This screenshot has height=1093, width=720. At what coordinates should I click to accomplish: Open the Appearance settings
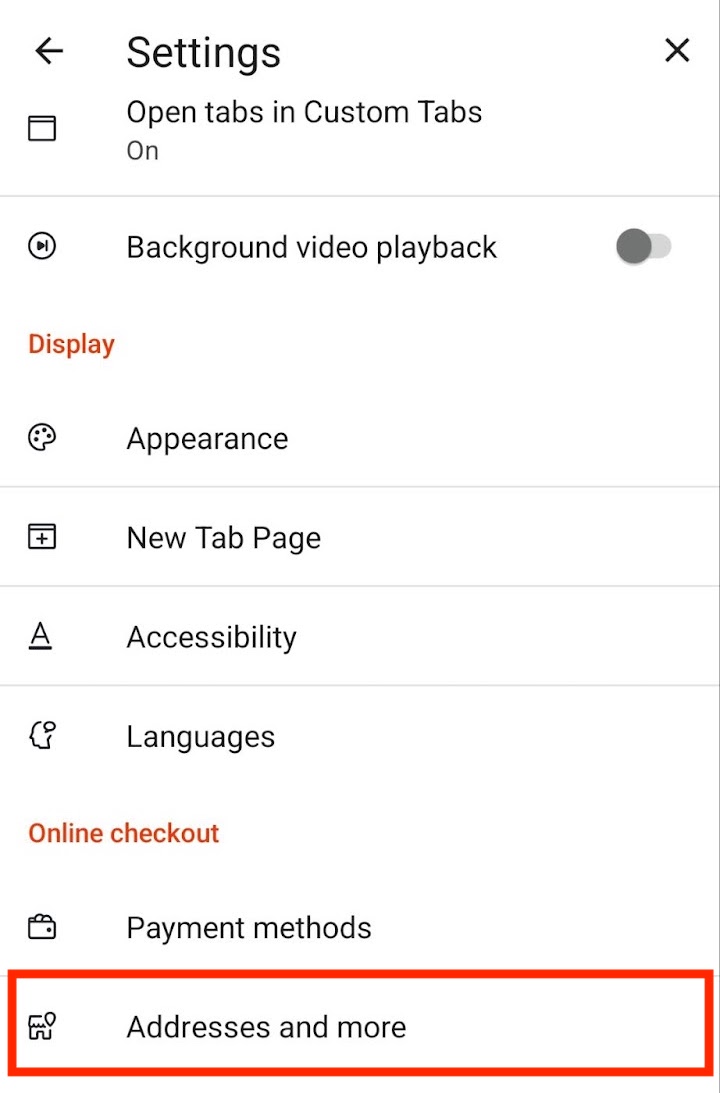pyautogui.click(x=360, y=438)
